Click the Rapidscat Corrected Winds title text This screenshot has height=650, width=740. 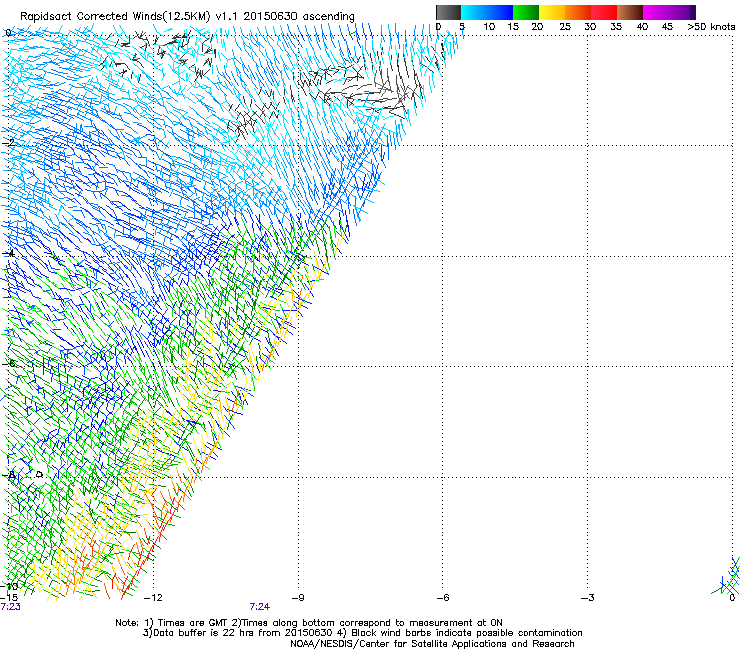tap(187, 16)
